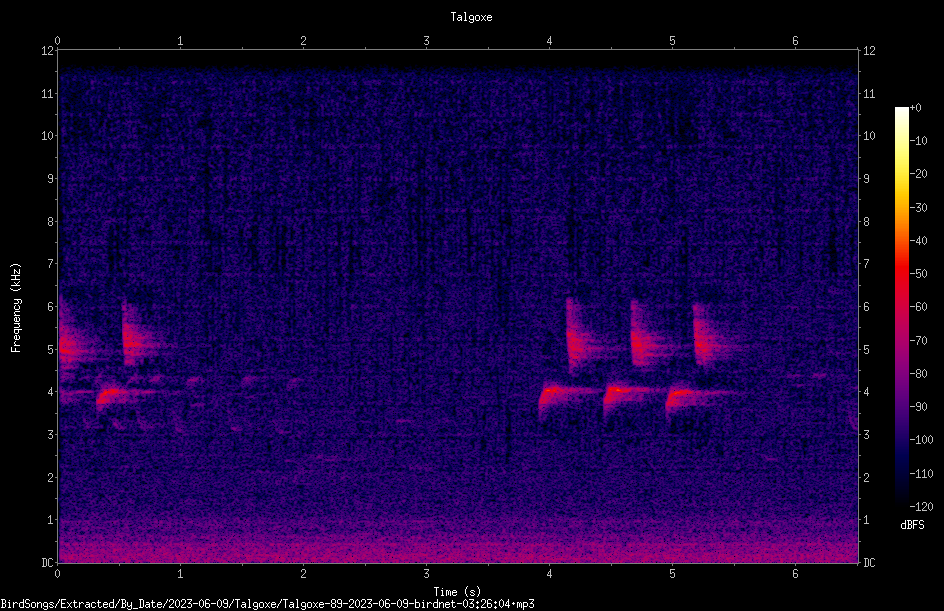The image size is (944, 611).
Task: Click "7" on the left frequency axis
Action: pyautogui.click(x=50, y=264)
